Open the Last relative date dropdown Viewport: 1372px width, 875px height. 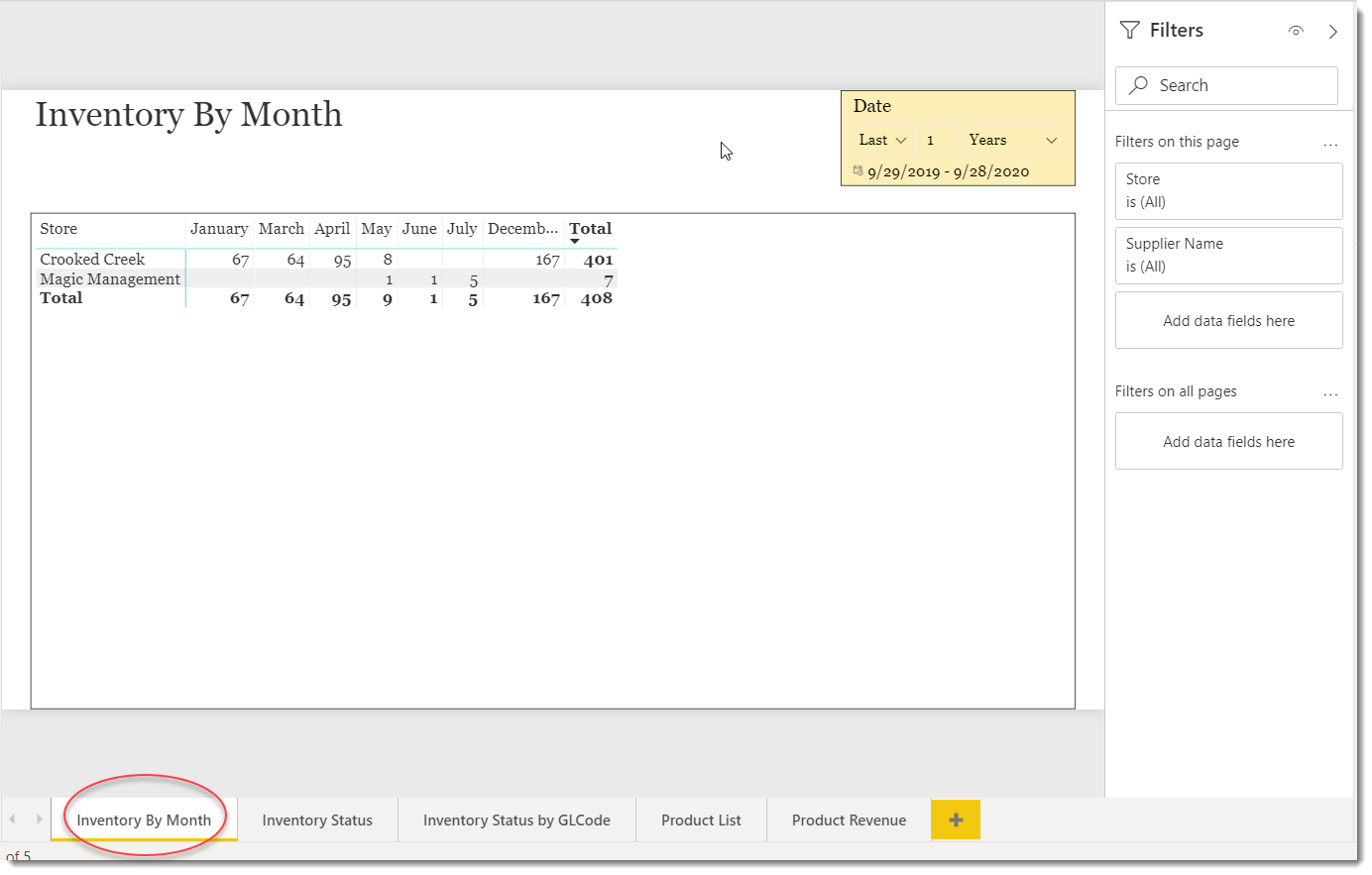882,140
